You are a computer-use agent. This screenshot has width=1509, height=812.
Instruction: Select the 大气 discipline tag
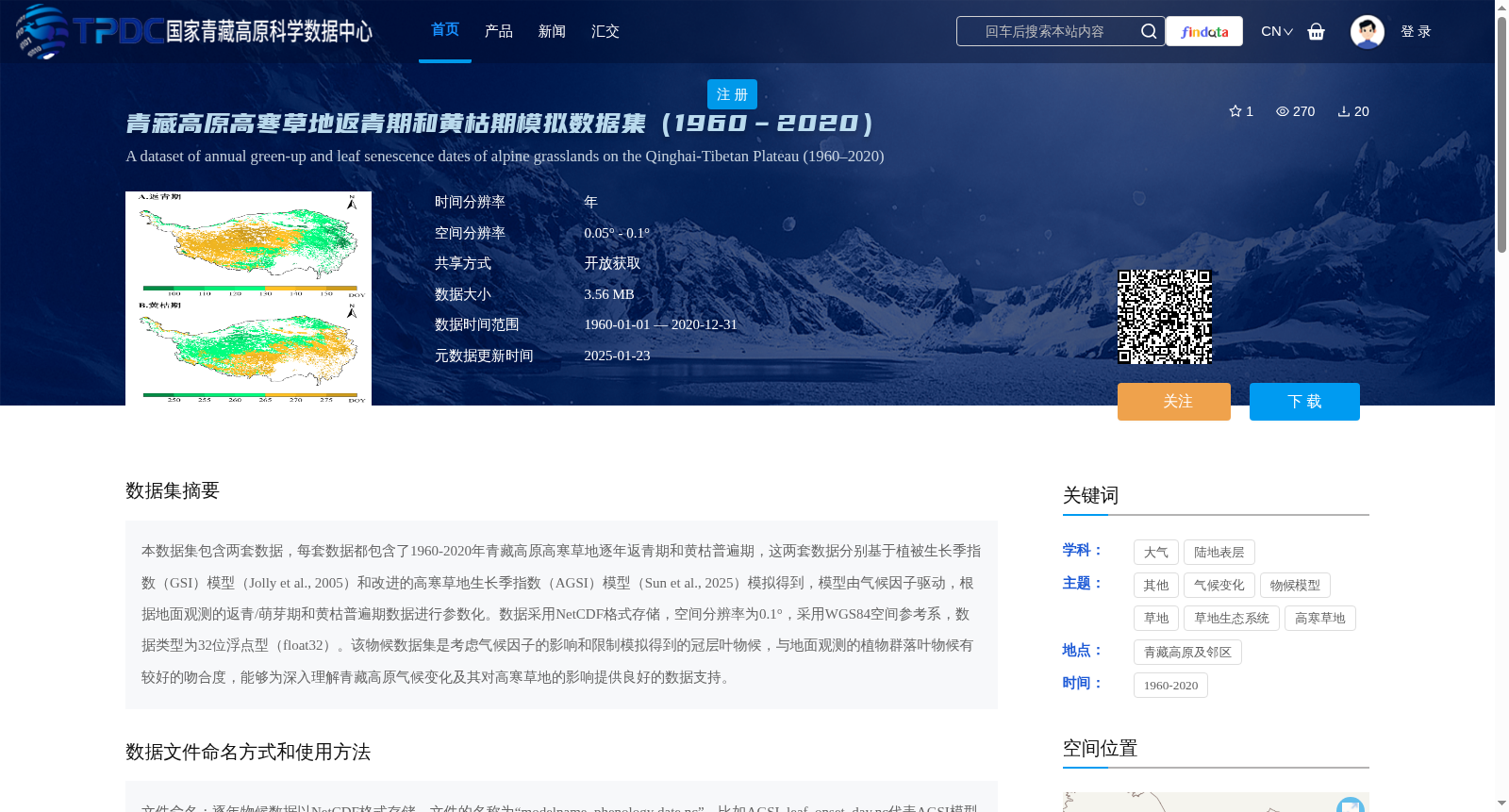click(1156, 553)
